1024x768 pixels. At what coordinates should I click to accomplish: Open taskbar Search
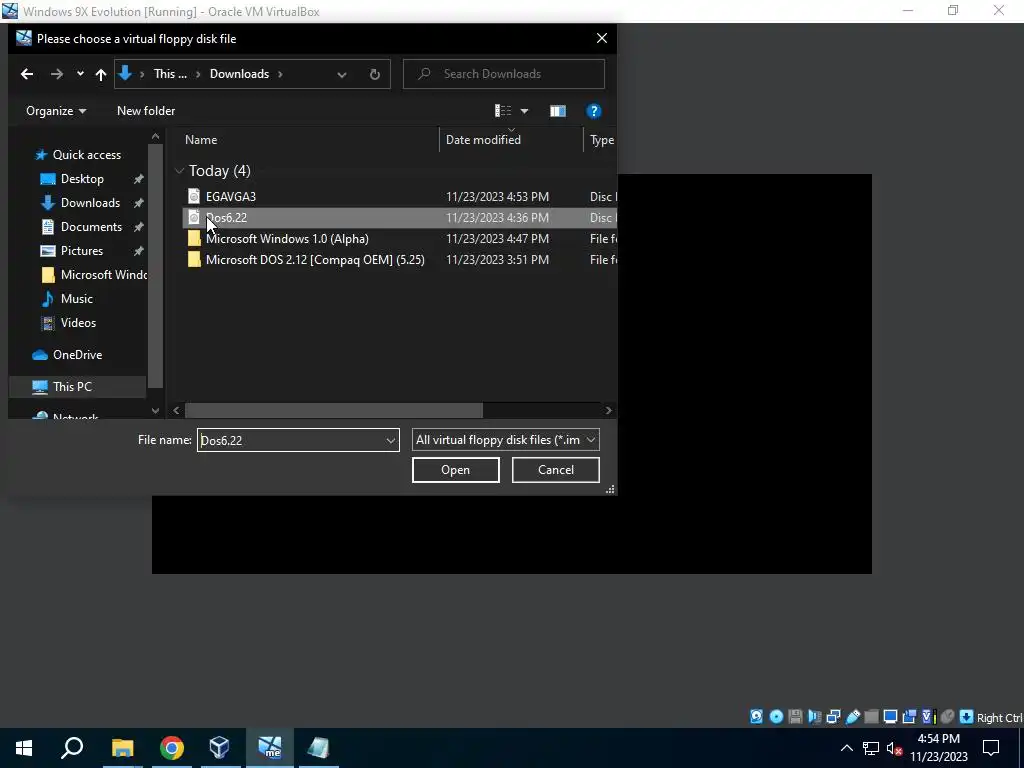pyautogui.click(x=72, y=748)
